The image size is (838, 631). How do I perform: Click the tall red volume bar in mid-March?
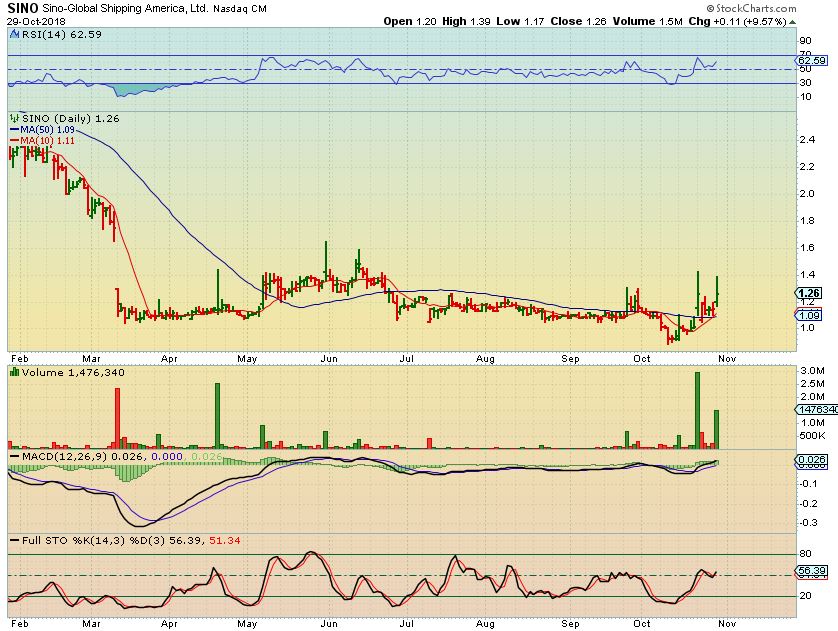point(118,418)
